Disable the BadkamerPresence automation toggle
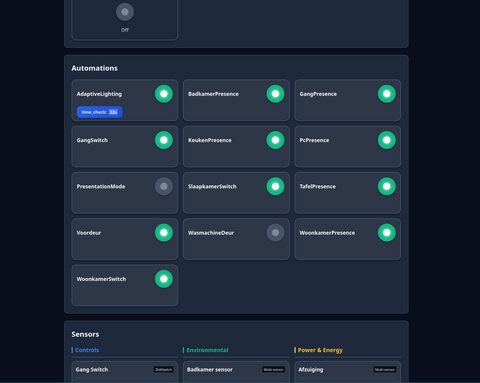This screenshot has height=383, width=480. coord(275,94)
